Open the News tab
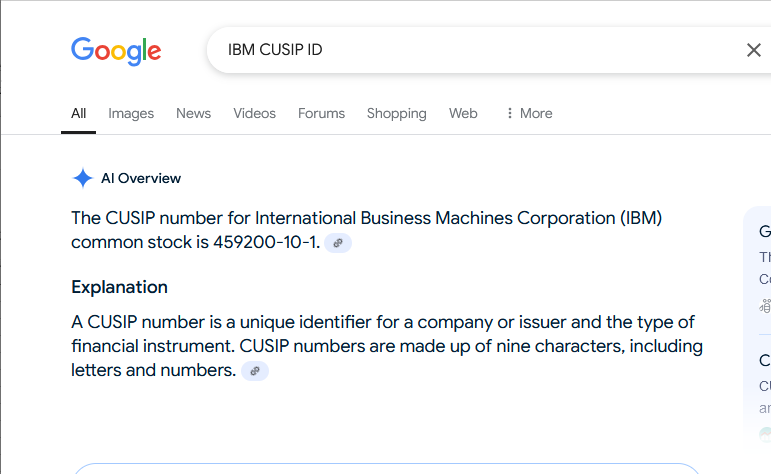The height and width of the screenshot is (474, 771). pos(193,114)
